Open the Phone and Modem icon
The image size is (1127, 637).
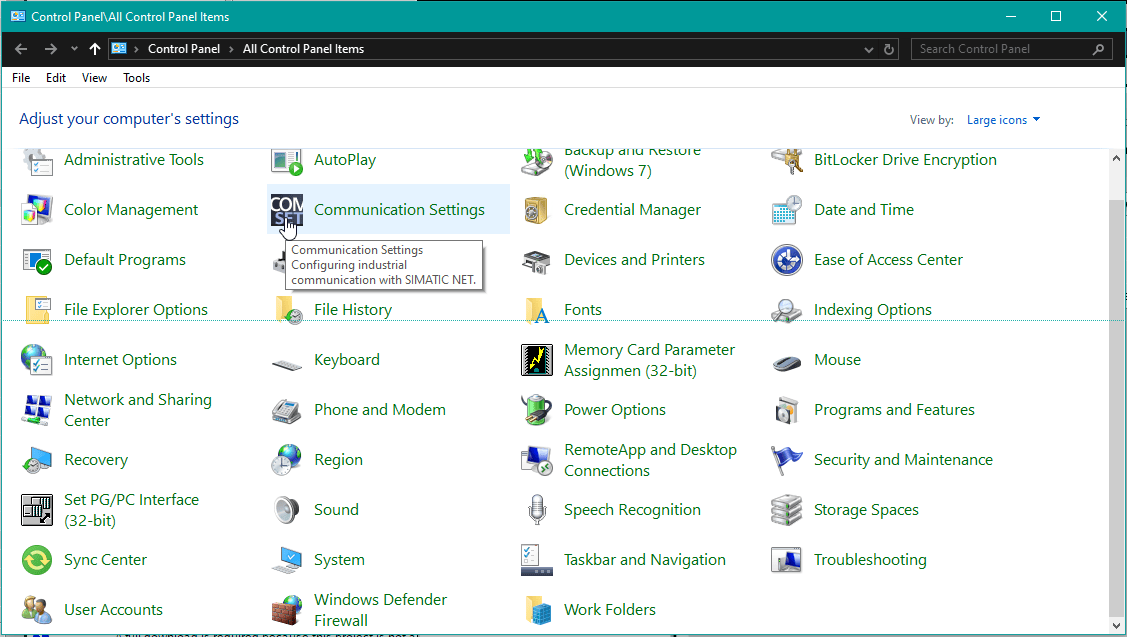coord(287,410)
